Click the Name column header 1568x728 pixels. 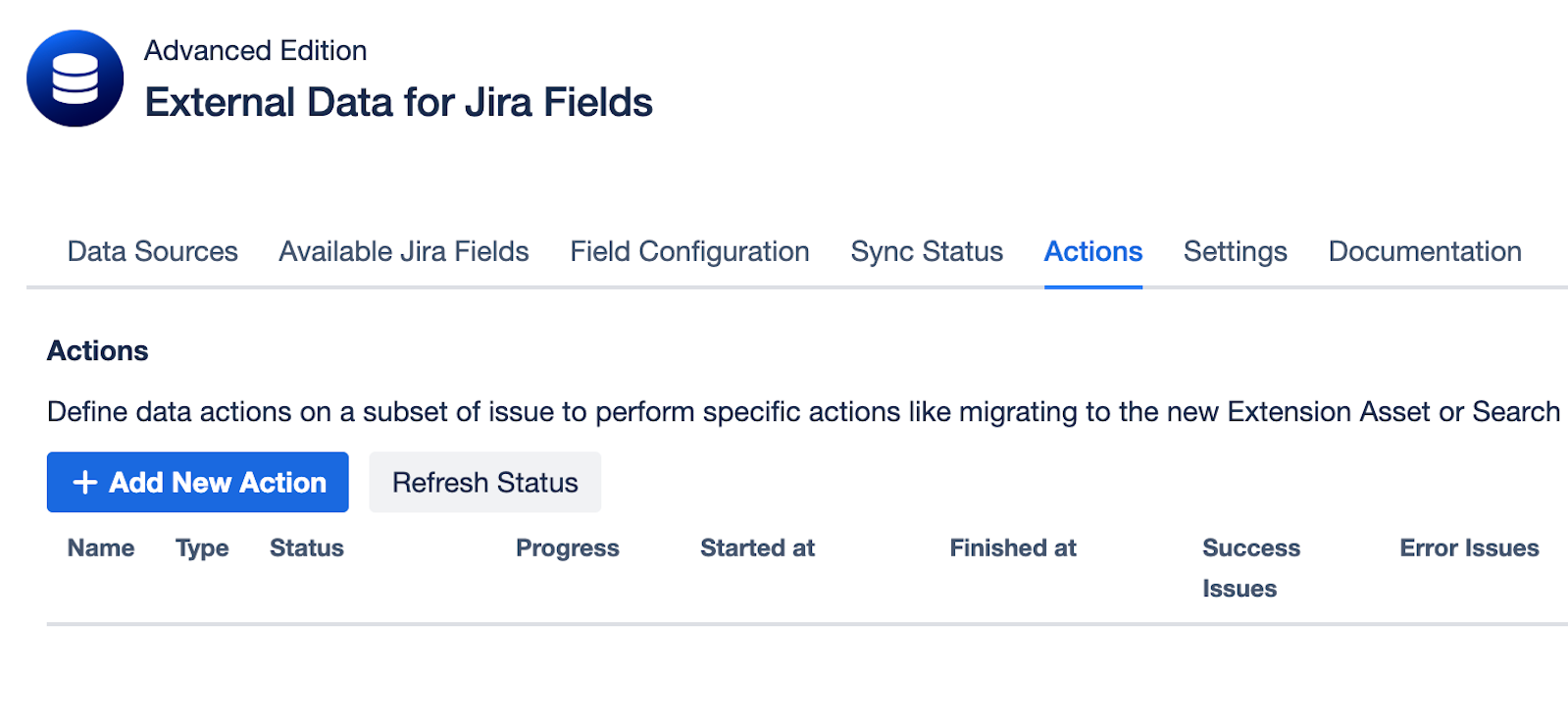pos(101,547)
